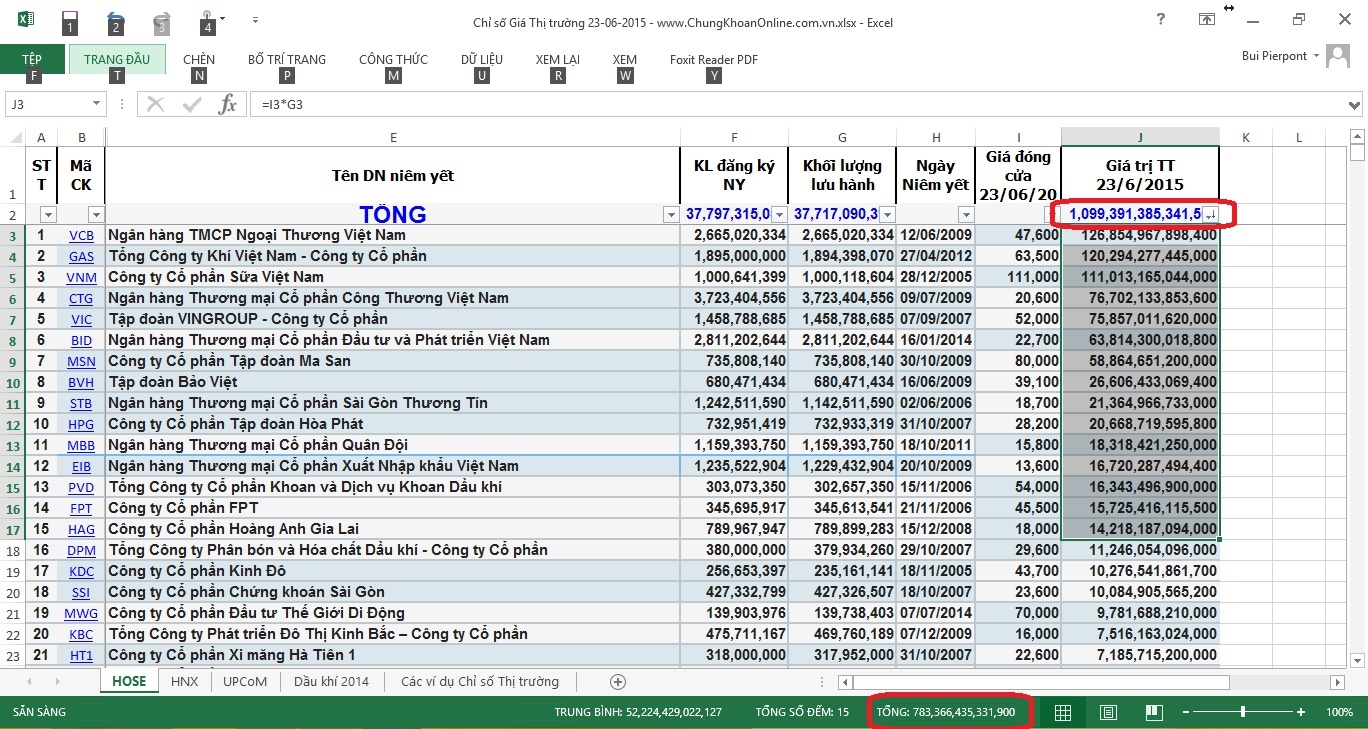Screen dimensions: 1368x729
Task: Select the Tập đoàn Bảo Việt cell
Action: tap(393, 382)
